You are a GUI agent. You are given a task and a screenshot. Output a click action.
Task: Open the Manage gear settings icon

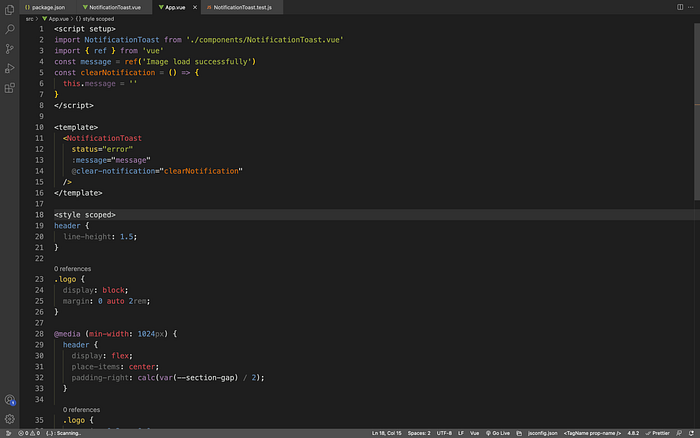point(9,419)
